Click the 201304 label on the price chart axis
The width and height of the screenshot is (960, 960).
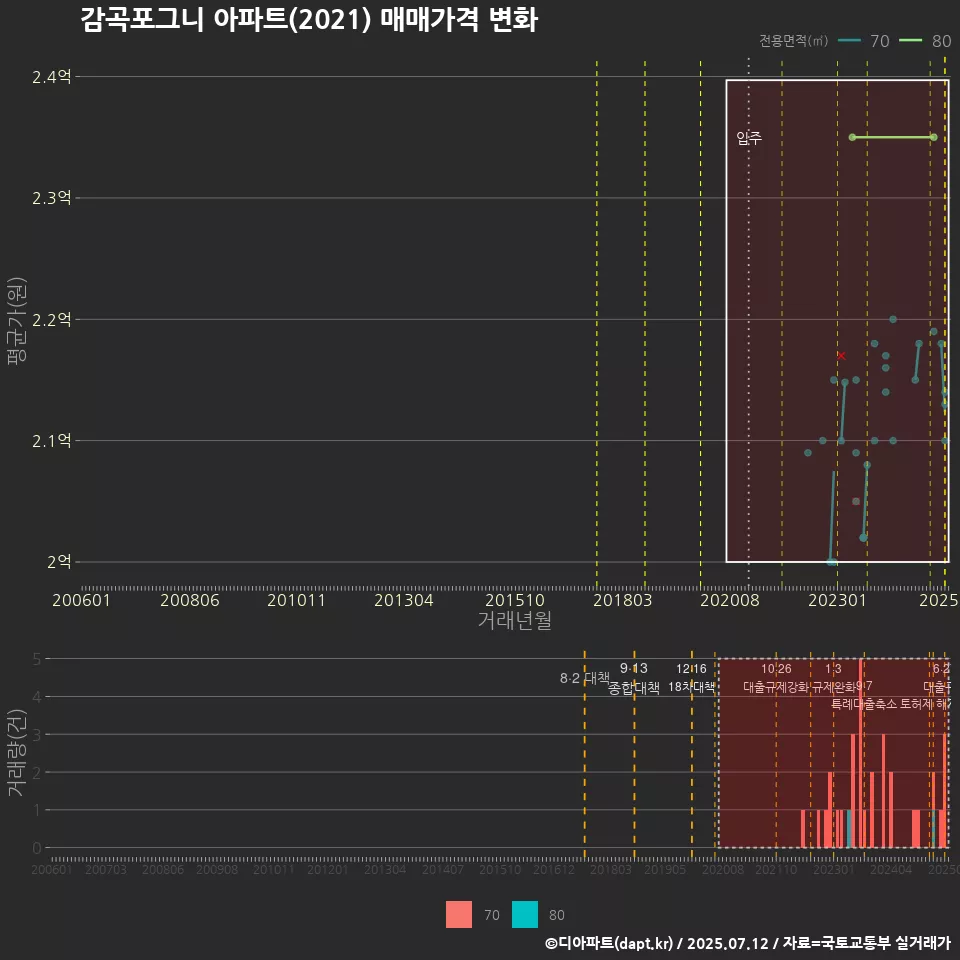tap(403, 600)
